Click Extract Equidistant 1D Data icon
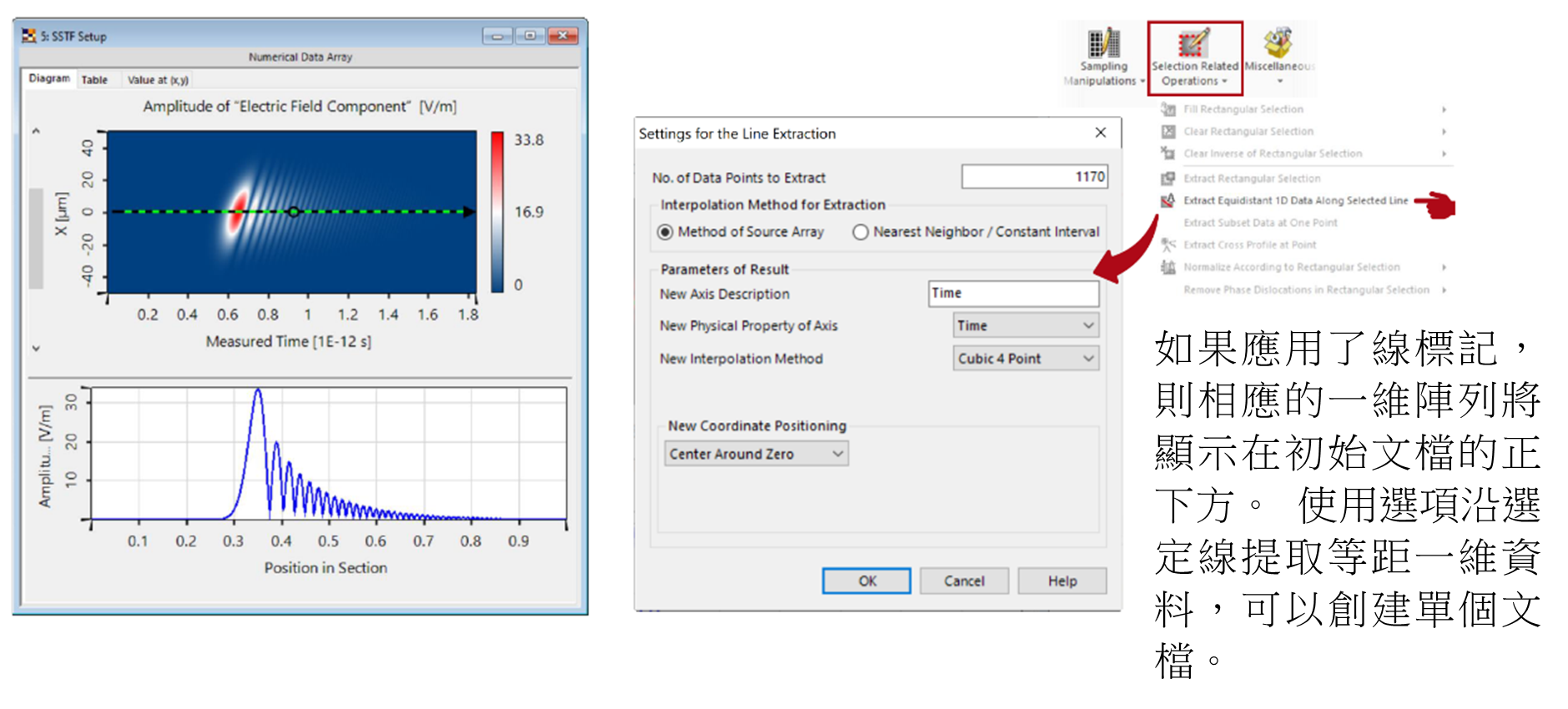 tap(1168, 200)
